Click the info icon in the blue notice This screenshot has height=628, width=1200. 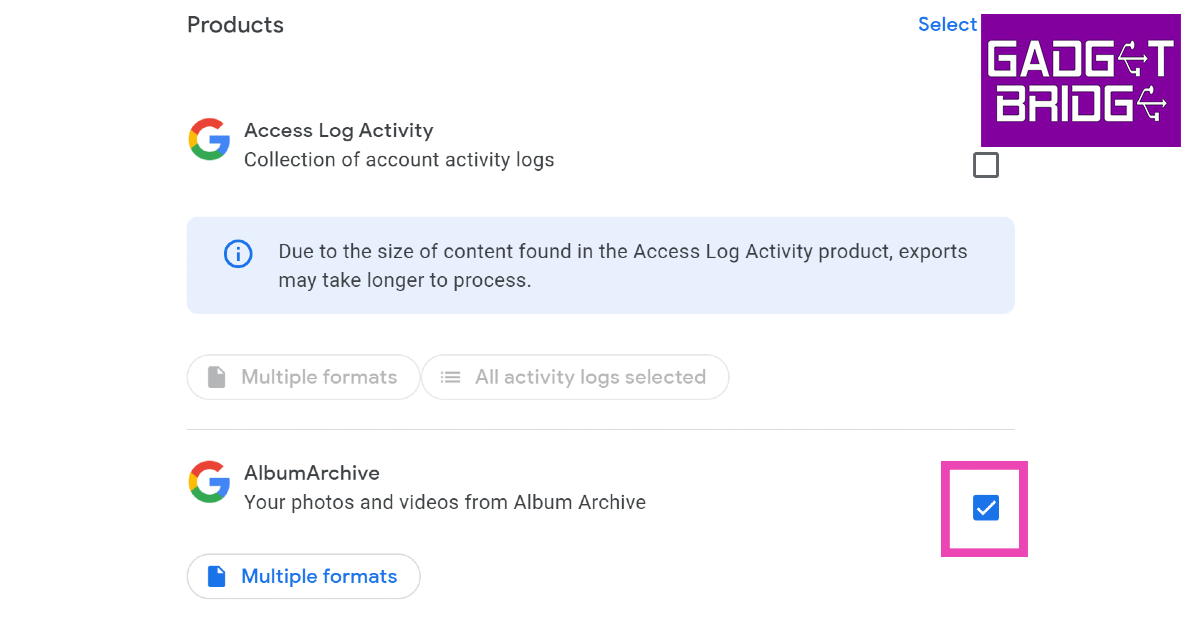pos(237,254)
